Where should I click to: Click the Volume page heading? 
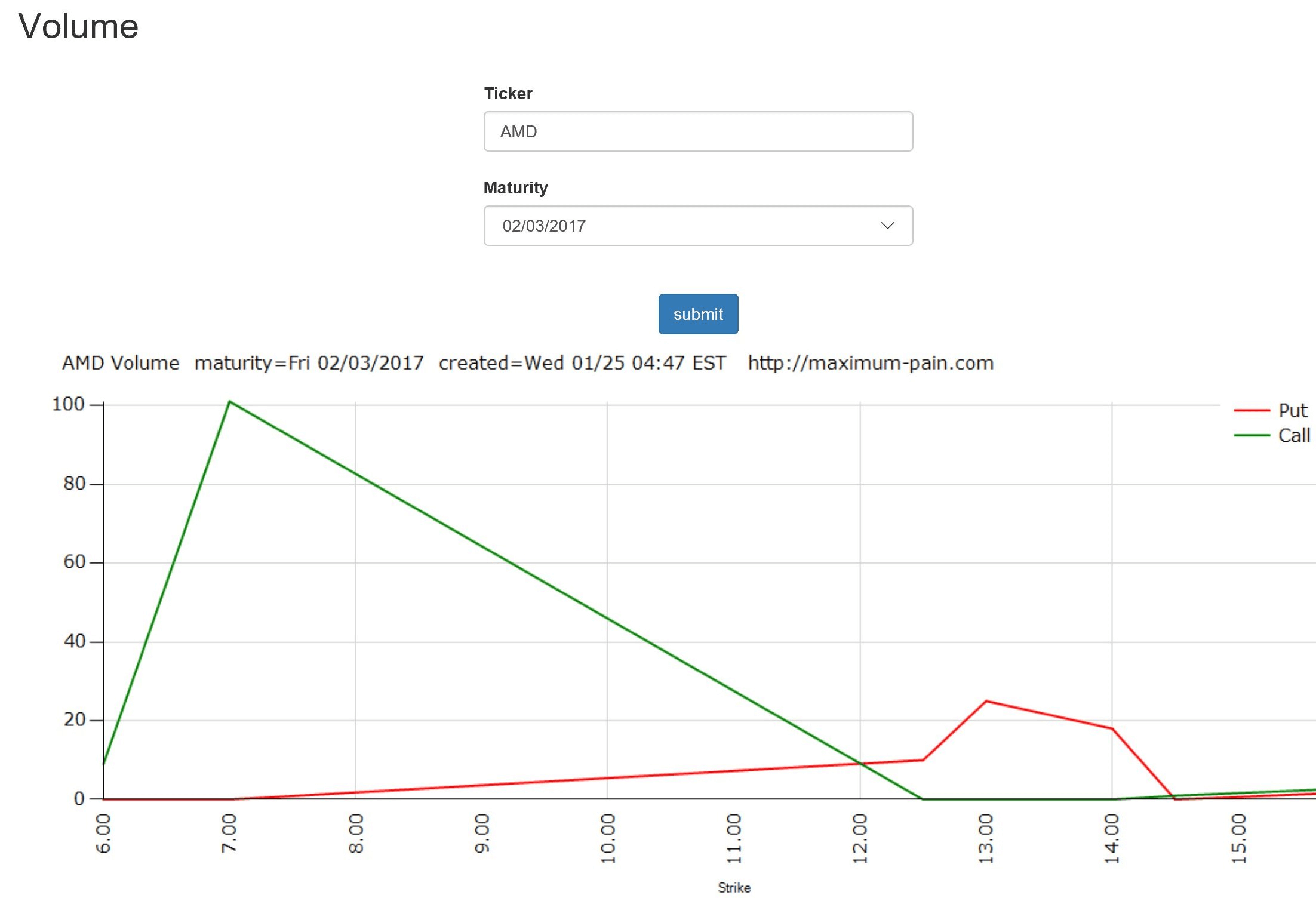[x=78, y=26]
